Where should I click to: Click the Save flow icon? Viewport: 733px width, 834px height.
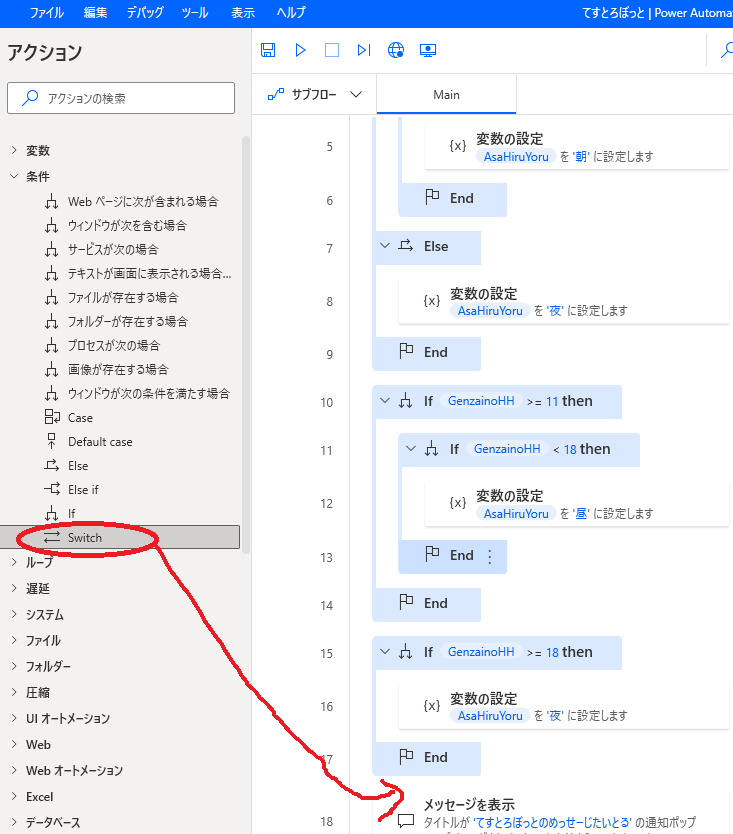click(268, 50)
